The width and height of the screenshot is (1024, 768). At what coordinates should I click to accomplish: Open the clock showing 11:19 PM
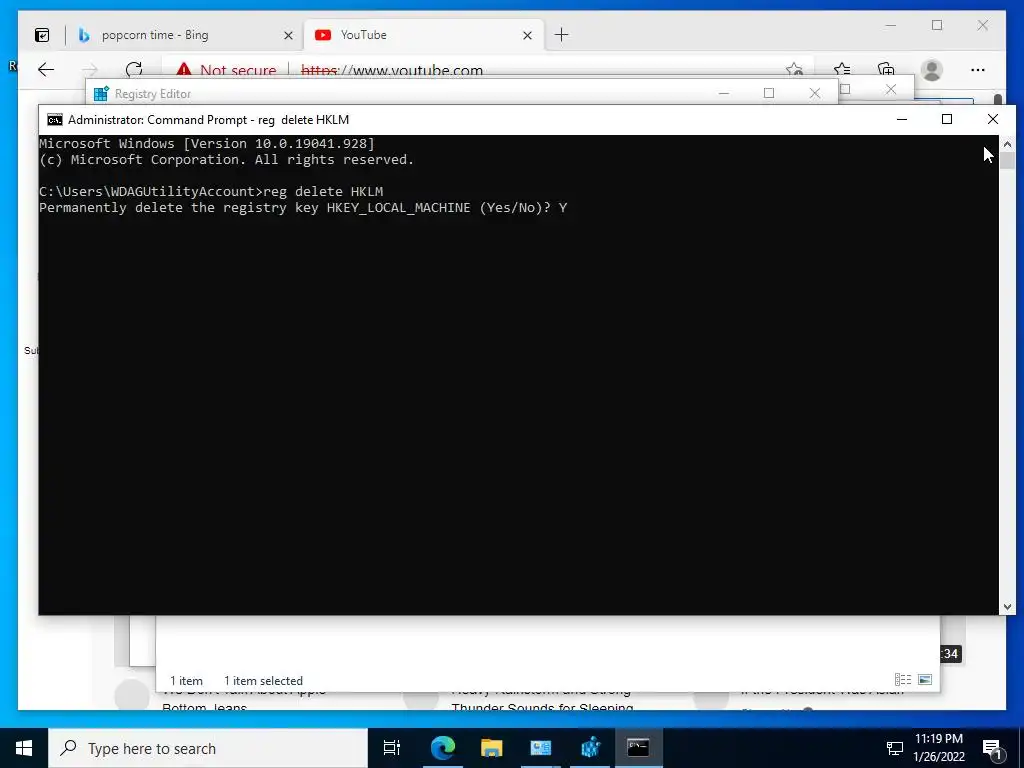click(938, 748)
